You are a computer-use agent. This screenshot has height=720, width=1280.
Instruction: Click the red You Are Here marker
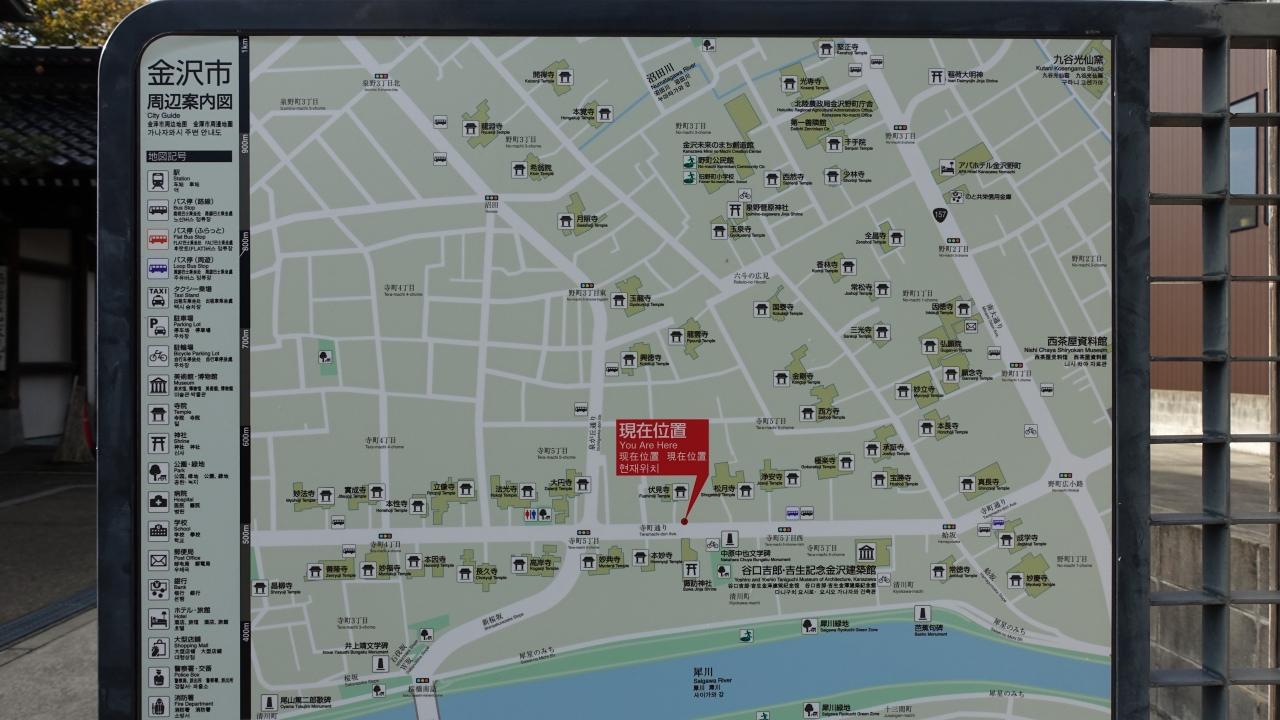pyautogui.click(x=662, y=448)
